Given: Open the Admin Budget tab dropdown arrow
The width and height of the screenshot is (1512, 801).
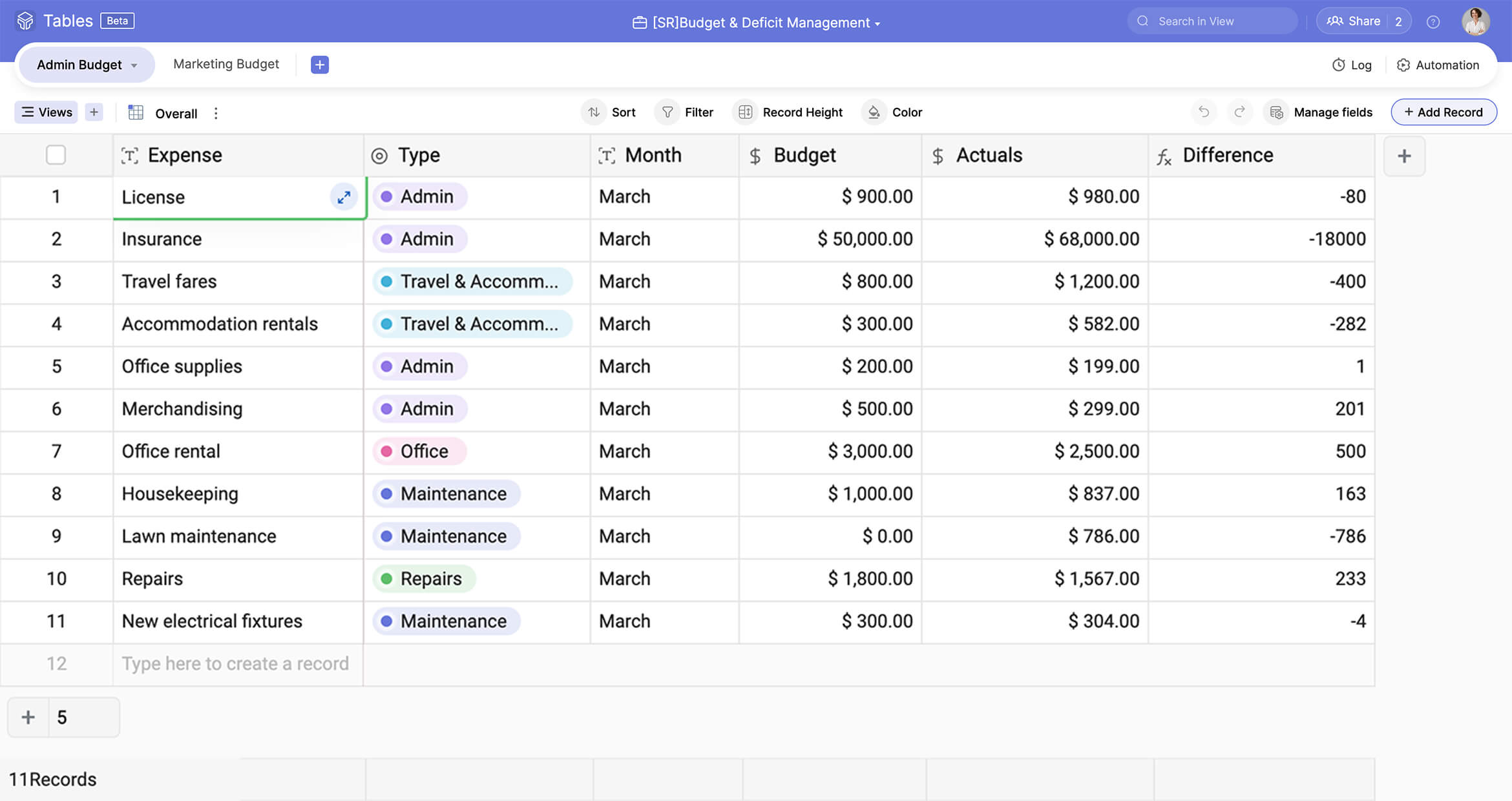Looking at the screenshot, I should [x=134, y=65].
